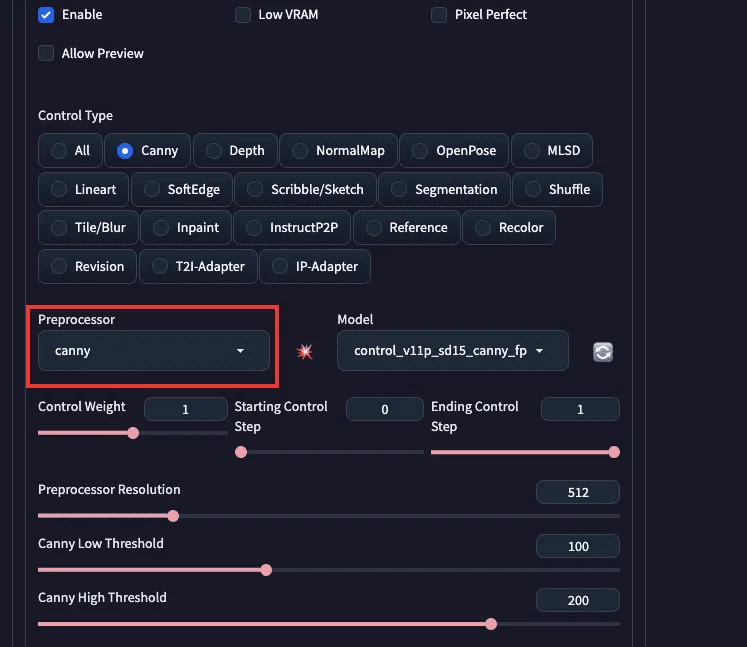Choose Lineart as control type

click(x=83, y=190)
